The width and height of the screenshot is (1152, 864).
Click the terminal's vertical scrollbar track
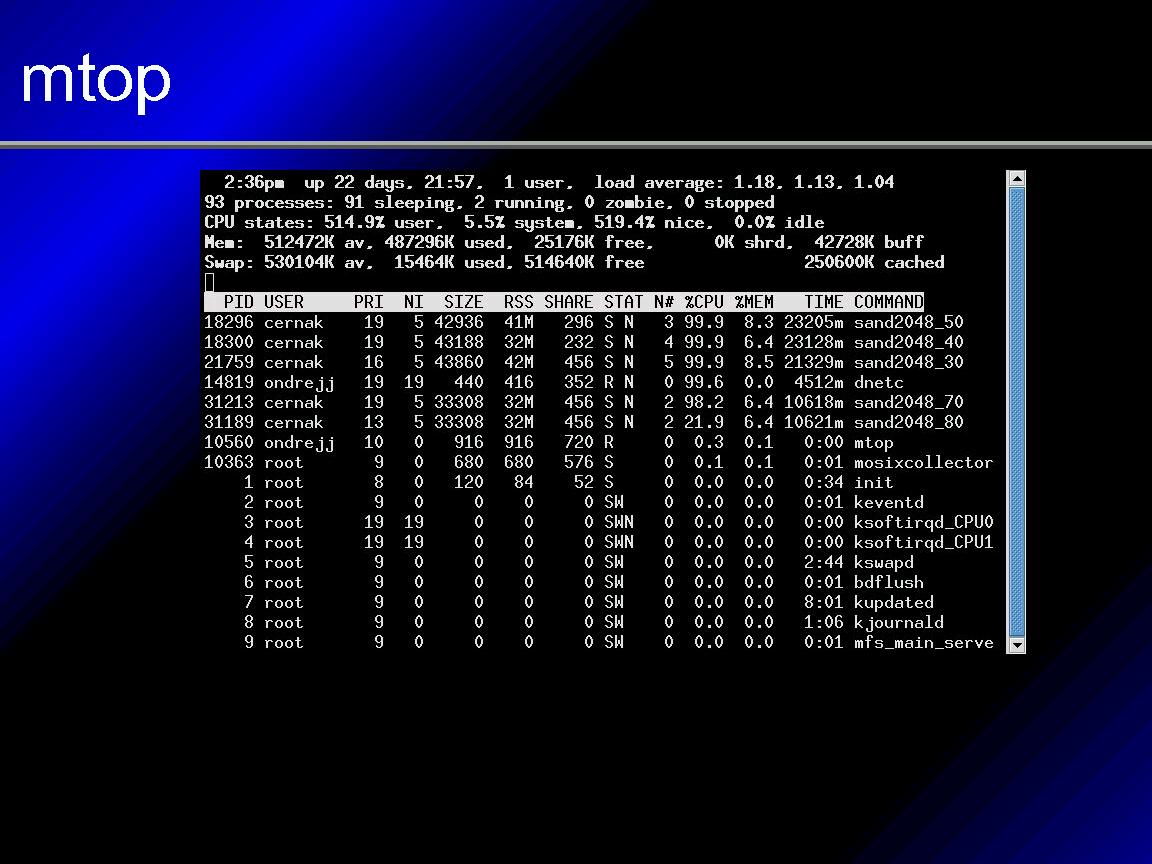(1016, 411)
